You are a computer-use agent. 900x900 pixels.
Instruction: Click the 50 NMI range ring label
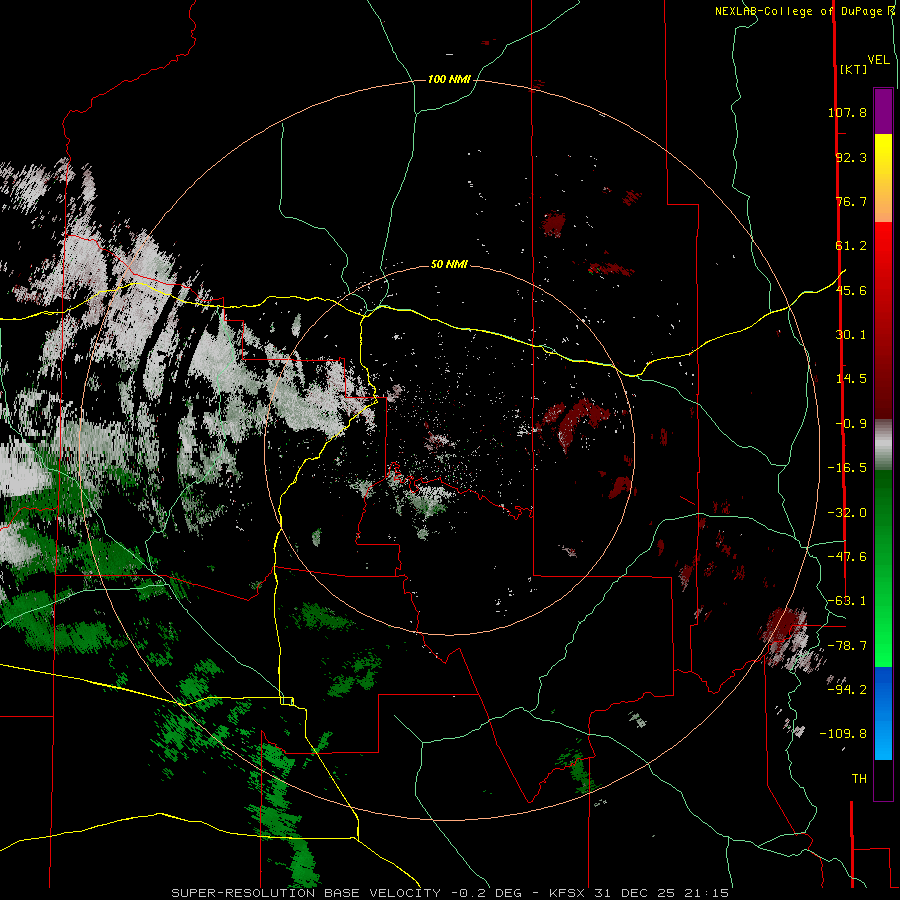pos(449,265)
